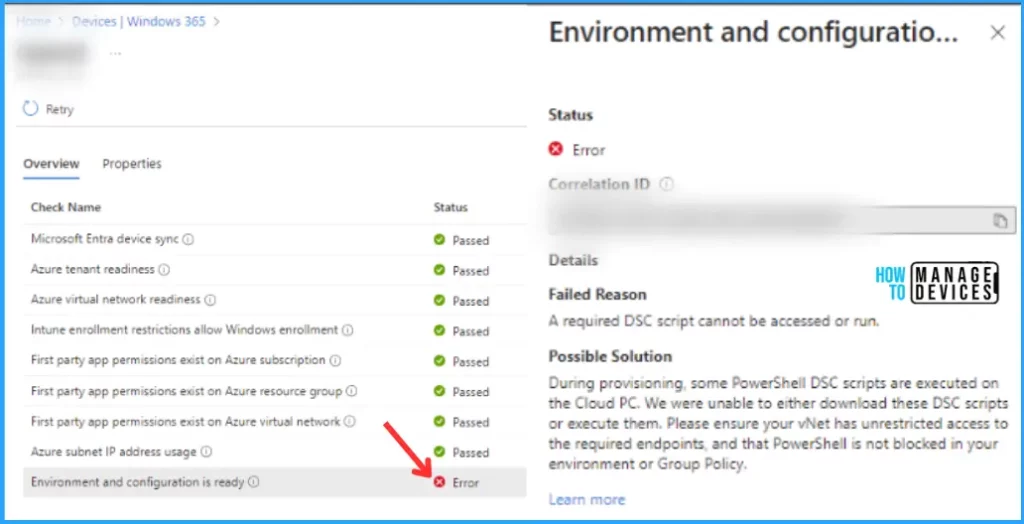Image resolution: width=1024 pixels, height=524 pixels.
Task: Open info icon beside Intune enrollment restrictions
Action: [347, 331]
